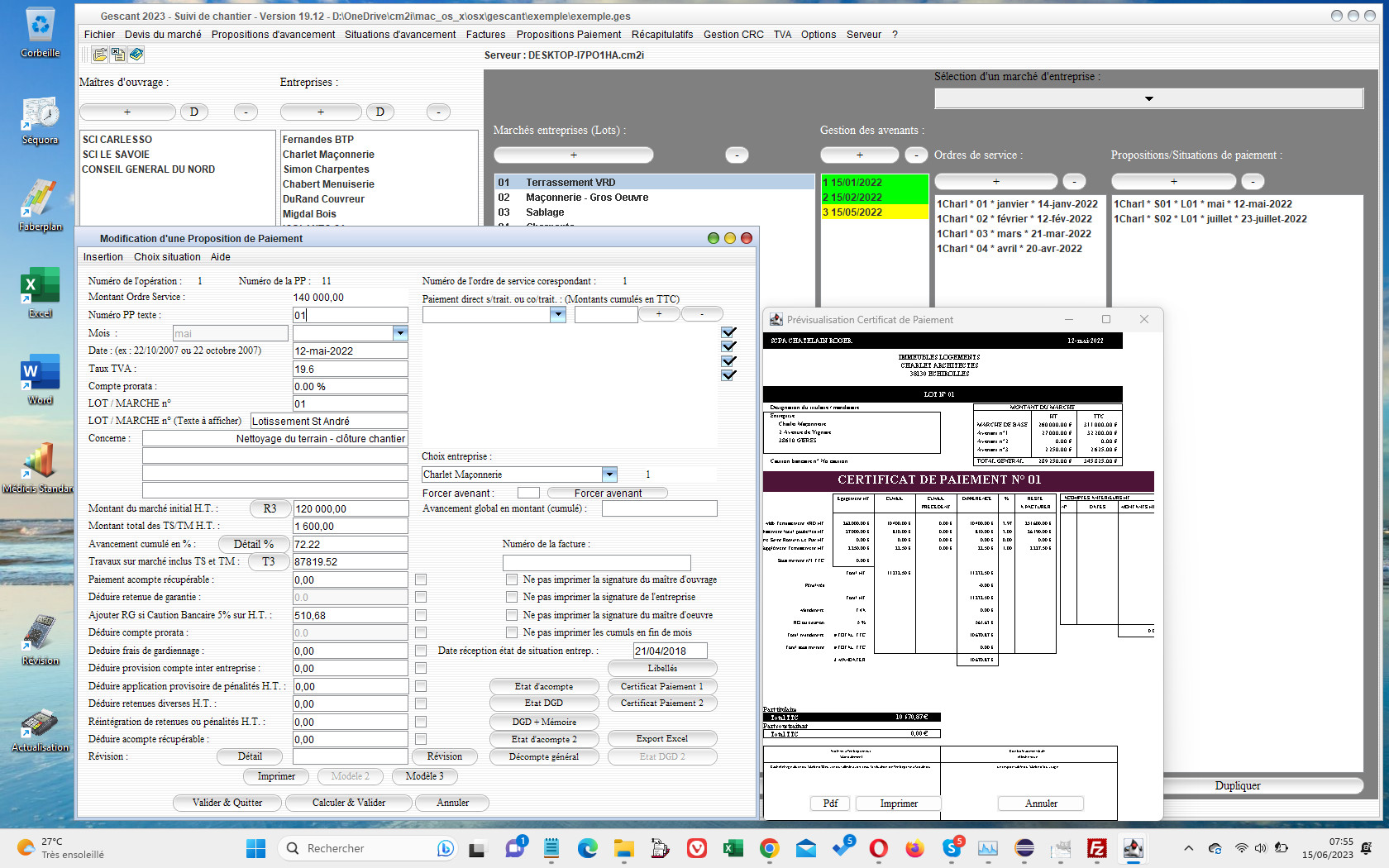The image size is (1389, 868).
Task: Tick checkbox beside Déduire frais de gardiennage
Action: click(421, 651)
